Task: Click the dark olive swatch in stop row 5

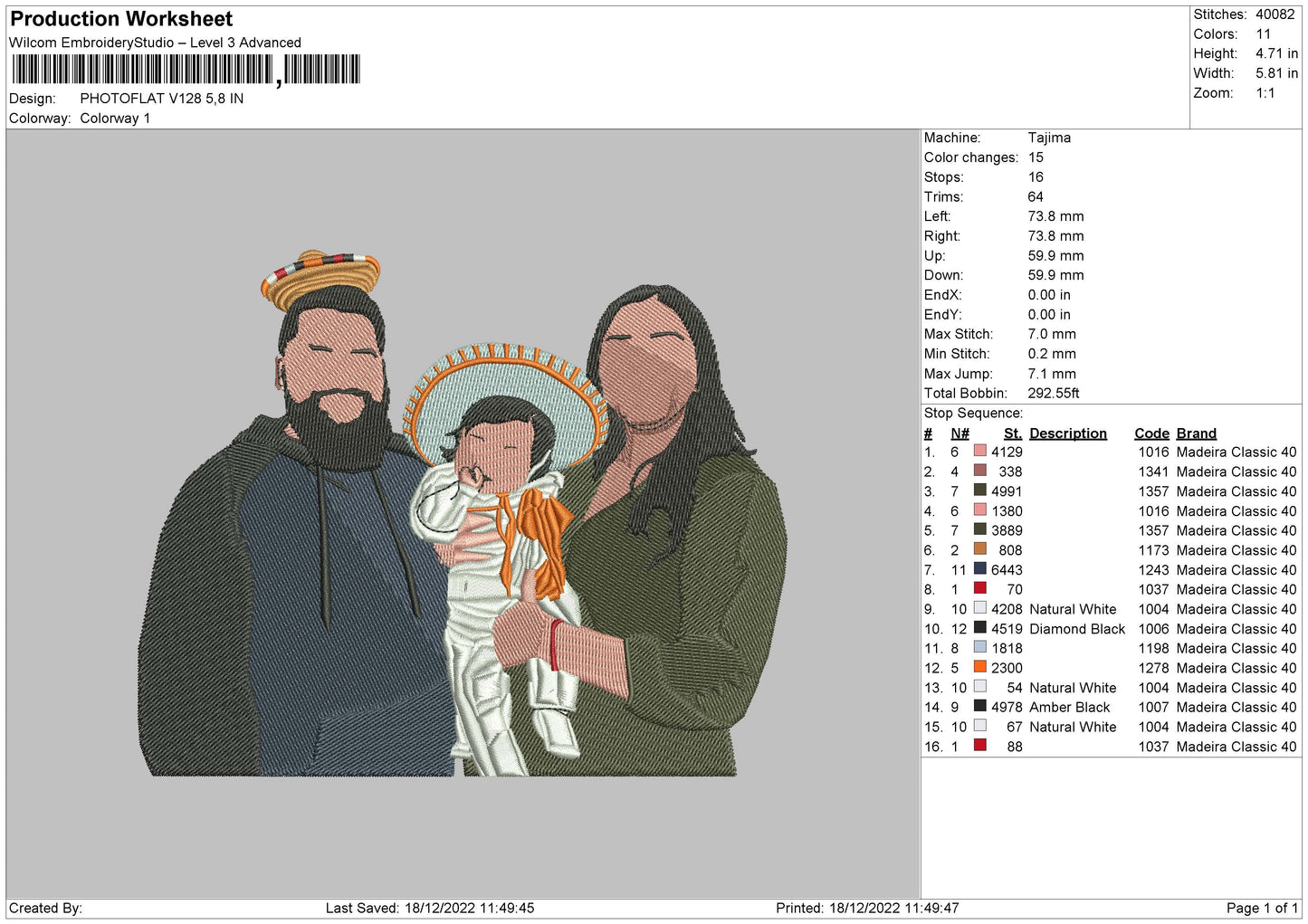Action: tap(979, 529)
